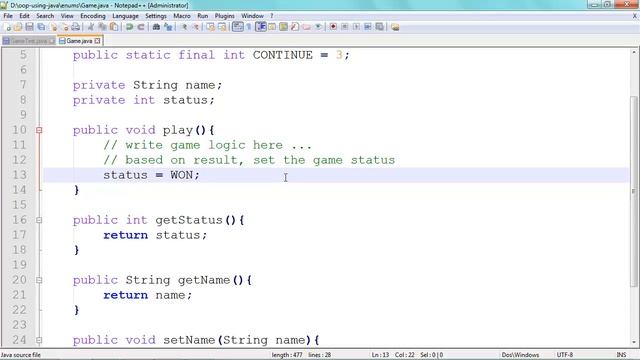Click the CONTINUE constant on line 5
640x360 pixels.
pyautogui.click(x=282, y=55)
